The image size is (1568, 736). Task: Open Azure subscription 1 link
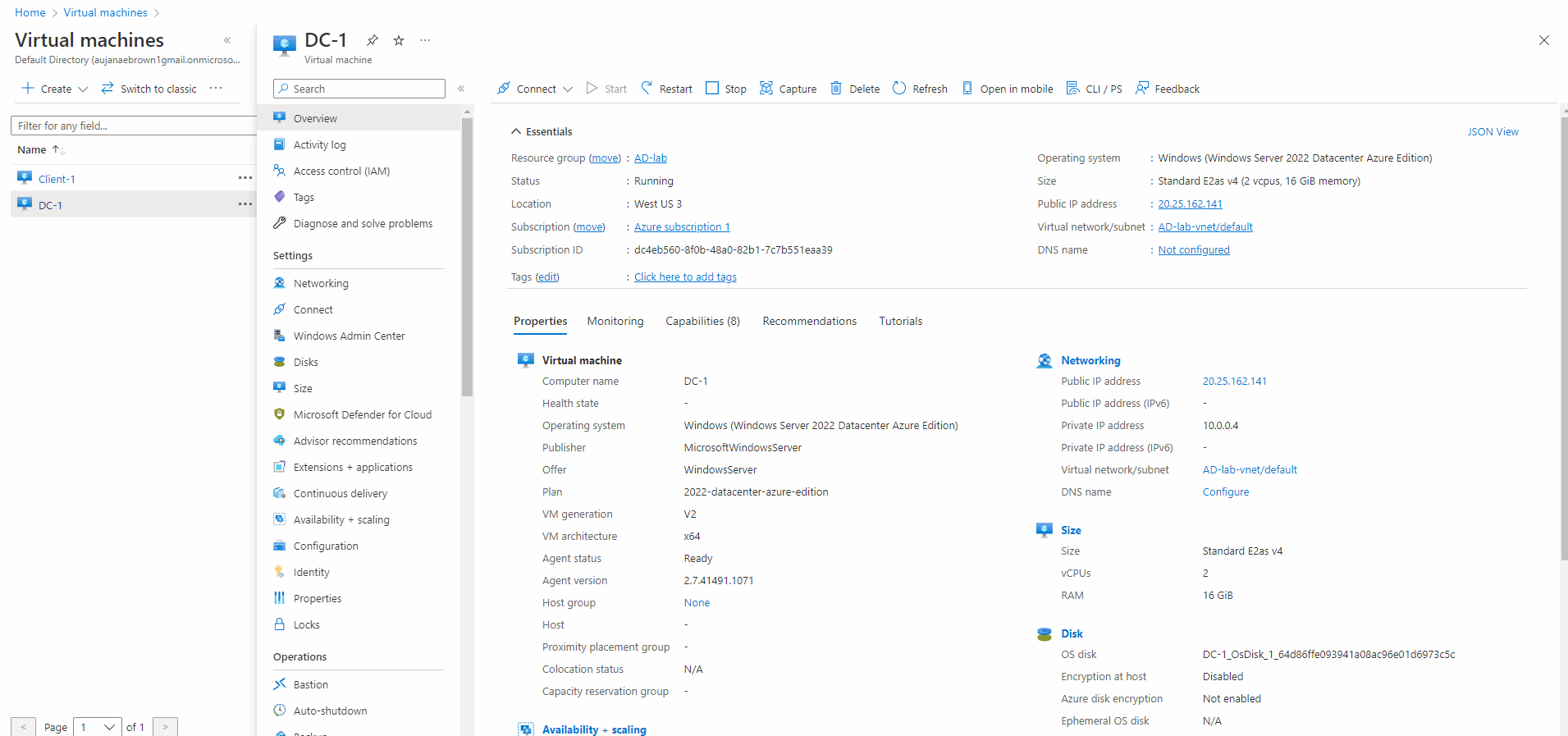pos(682,227)
